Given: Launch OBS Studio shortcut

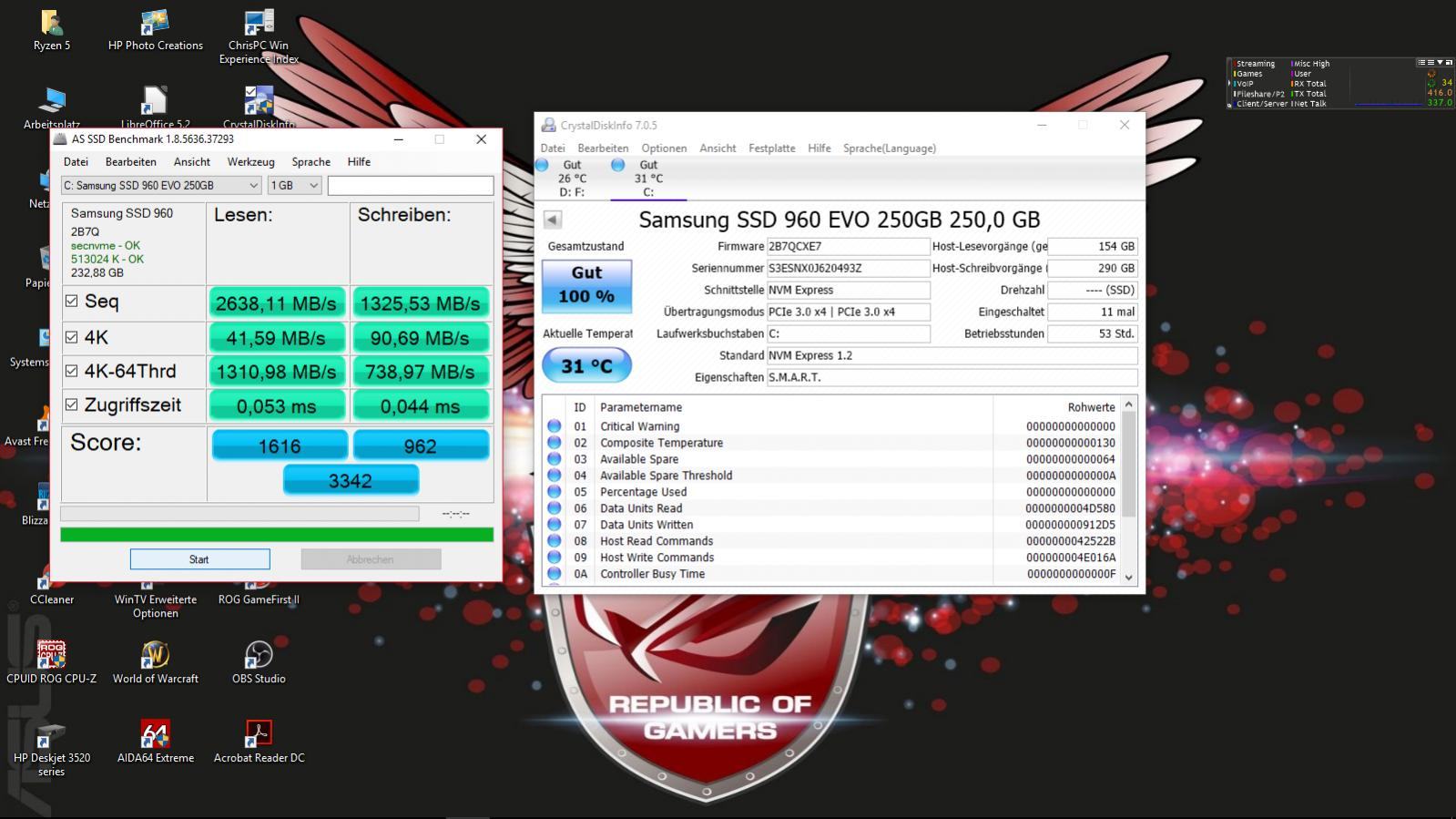Looking at the screenshot, I should (259, 662).
